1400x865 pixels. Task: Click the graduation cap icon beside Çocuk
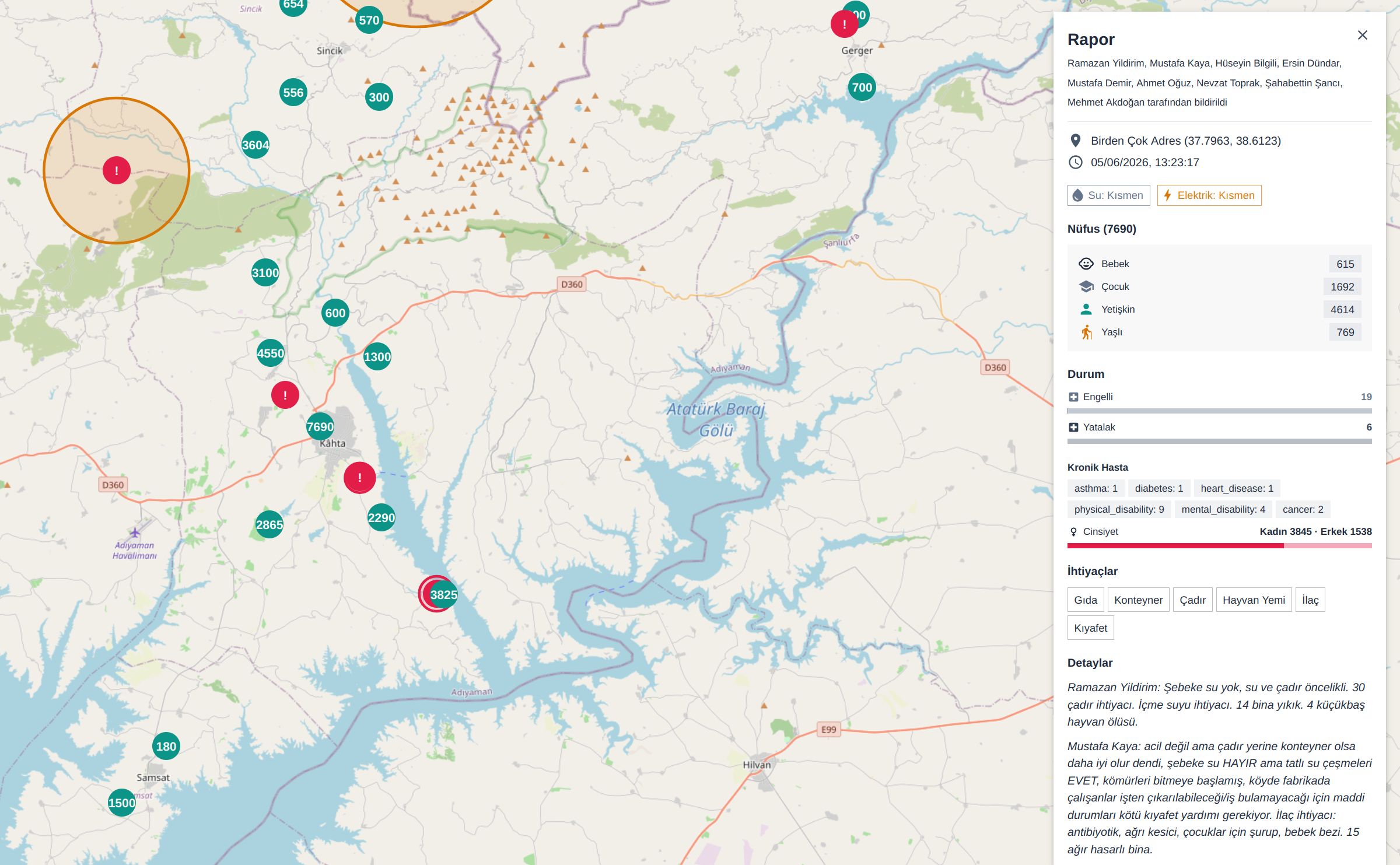point(1086,286)
